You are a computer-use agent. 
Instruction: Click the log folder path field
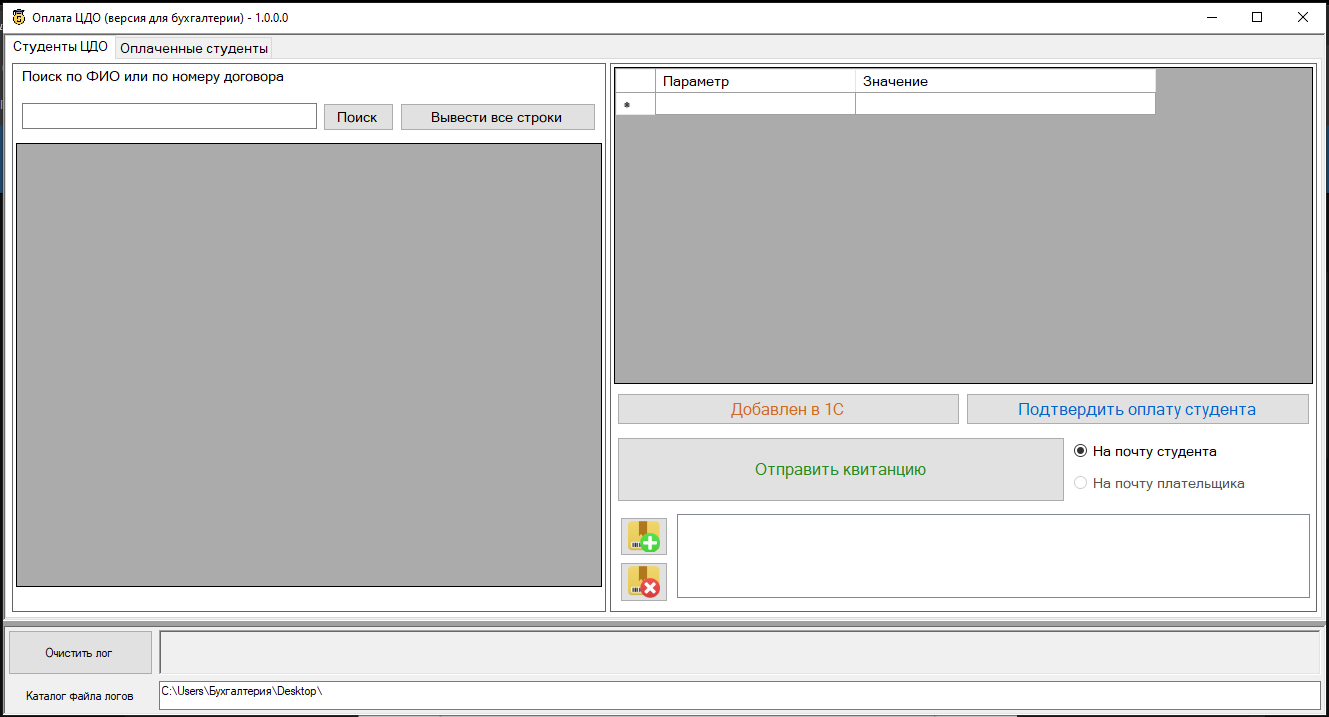click(738, 695)
